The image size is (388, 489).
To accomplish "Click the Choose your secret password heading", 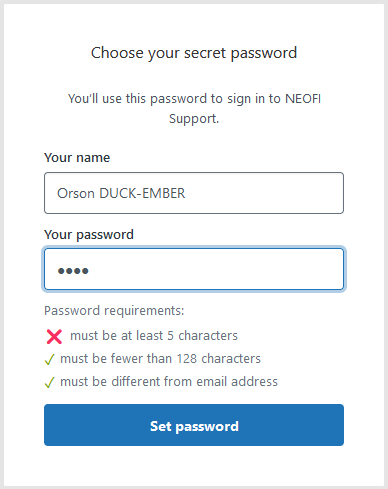I will tap(194, 53).
